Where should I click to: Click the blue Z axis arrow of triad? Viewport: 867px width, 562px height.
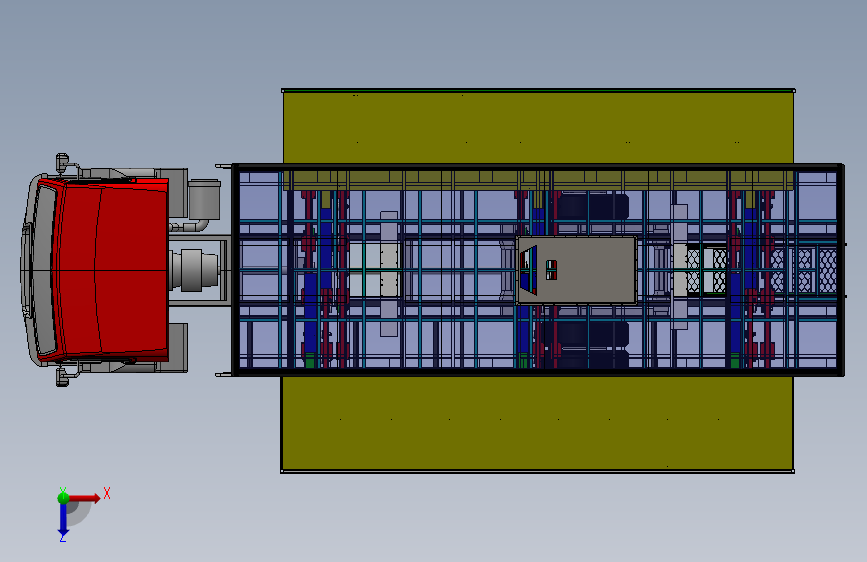(x=63, y=520)
